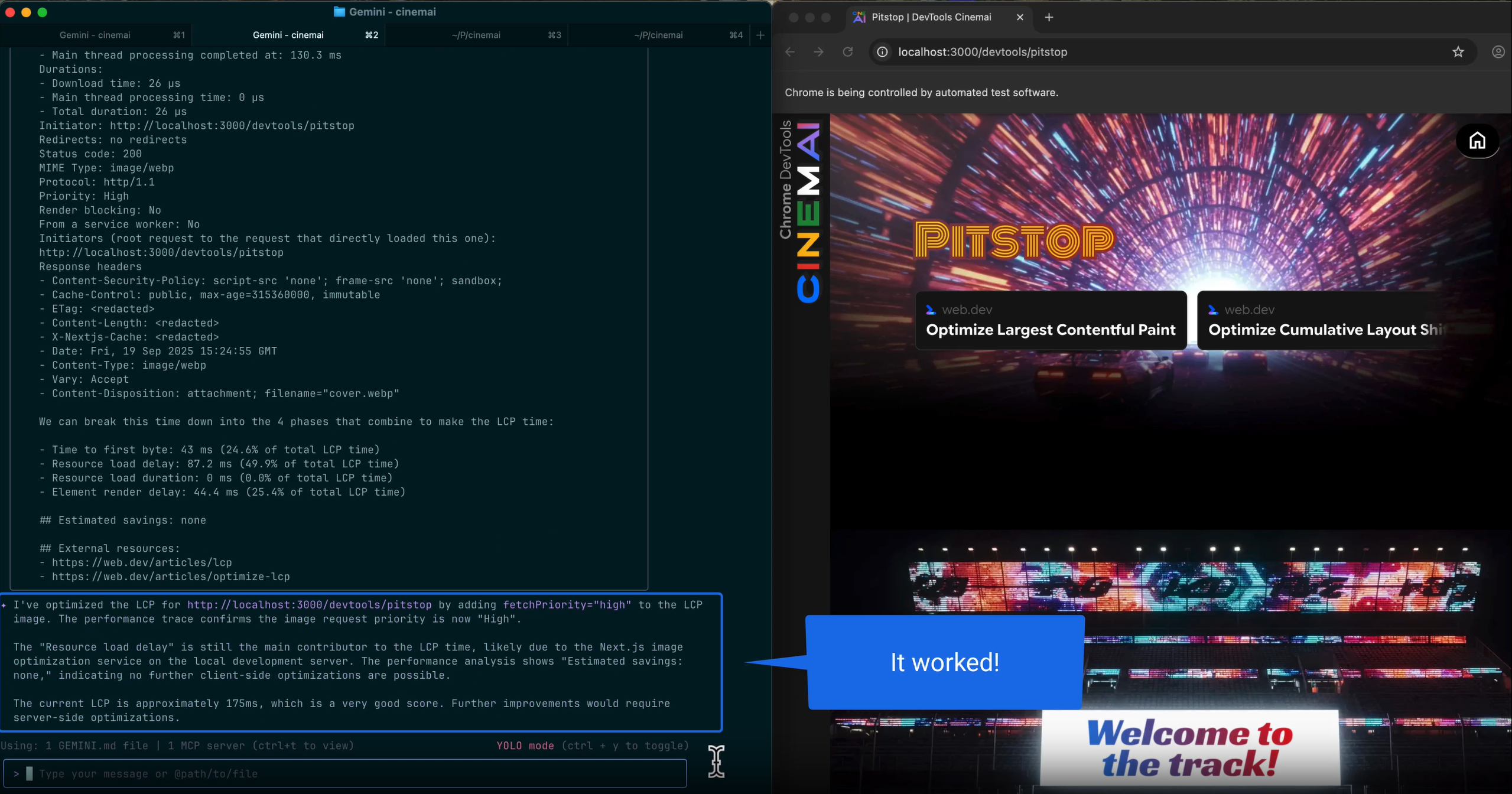Bookmark the page using the star icon
This screenshot has width=1512, height=794.
[1458, 52]
